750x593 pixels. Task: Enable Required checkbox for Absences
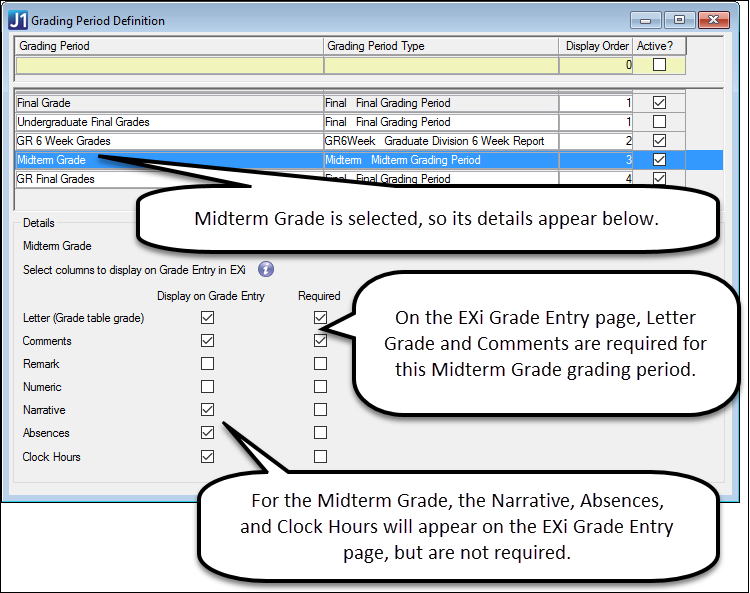320,432
